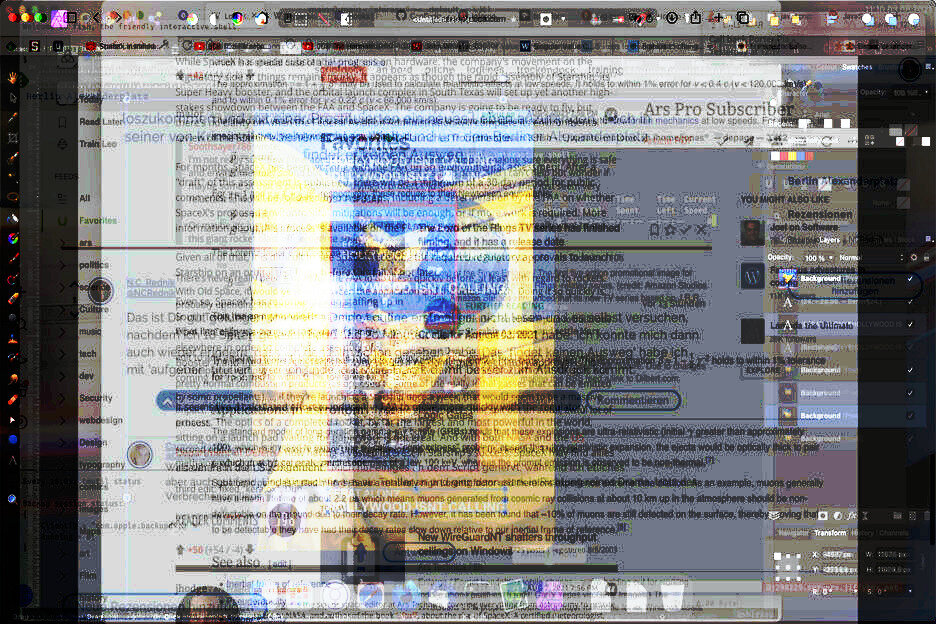The width and height of the screenshot is (936, 624).
Task: Open the Joel on Software recommendation
Action: coord(803,227)
